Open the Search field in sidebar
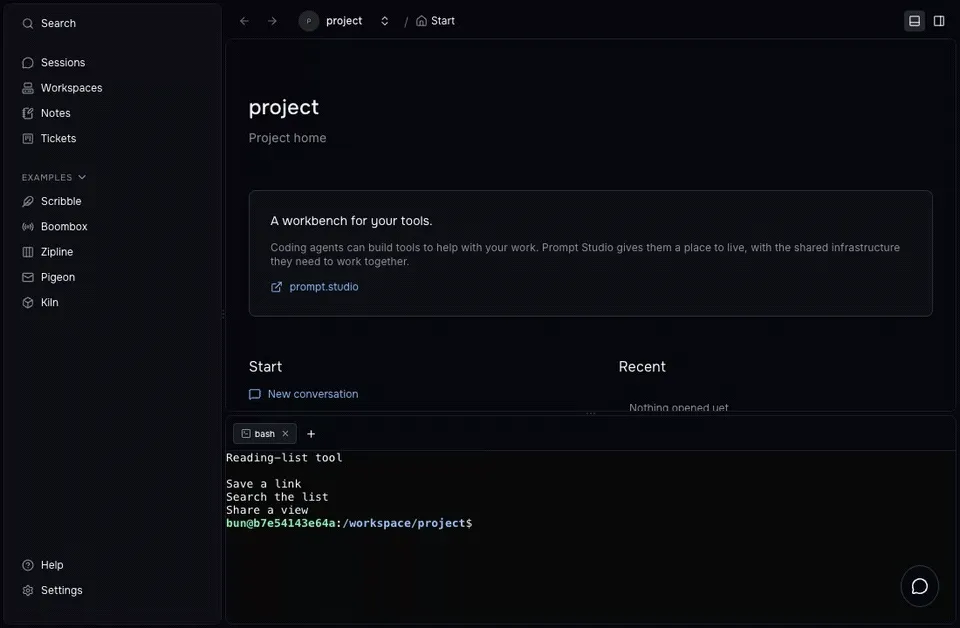Image resolution: width=960 pixels, height=628 pixels. (112, 23)
